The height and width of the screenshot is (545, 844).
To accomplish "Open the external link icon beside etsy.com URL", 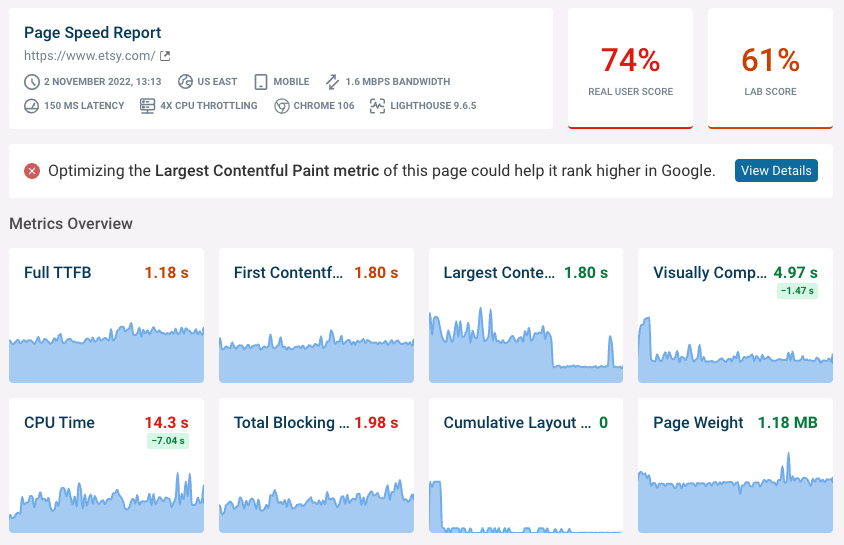I will tap(165, 55).
